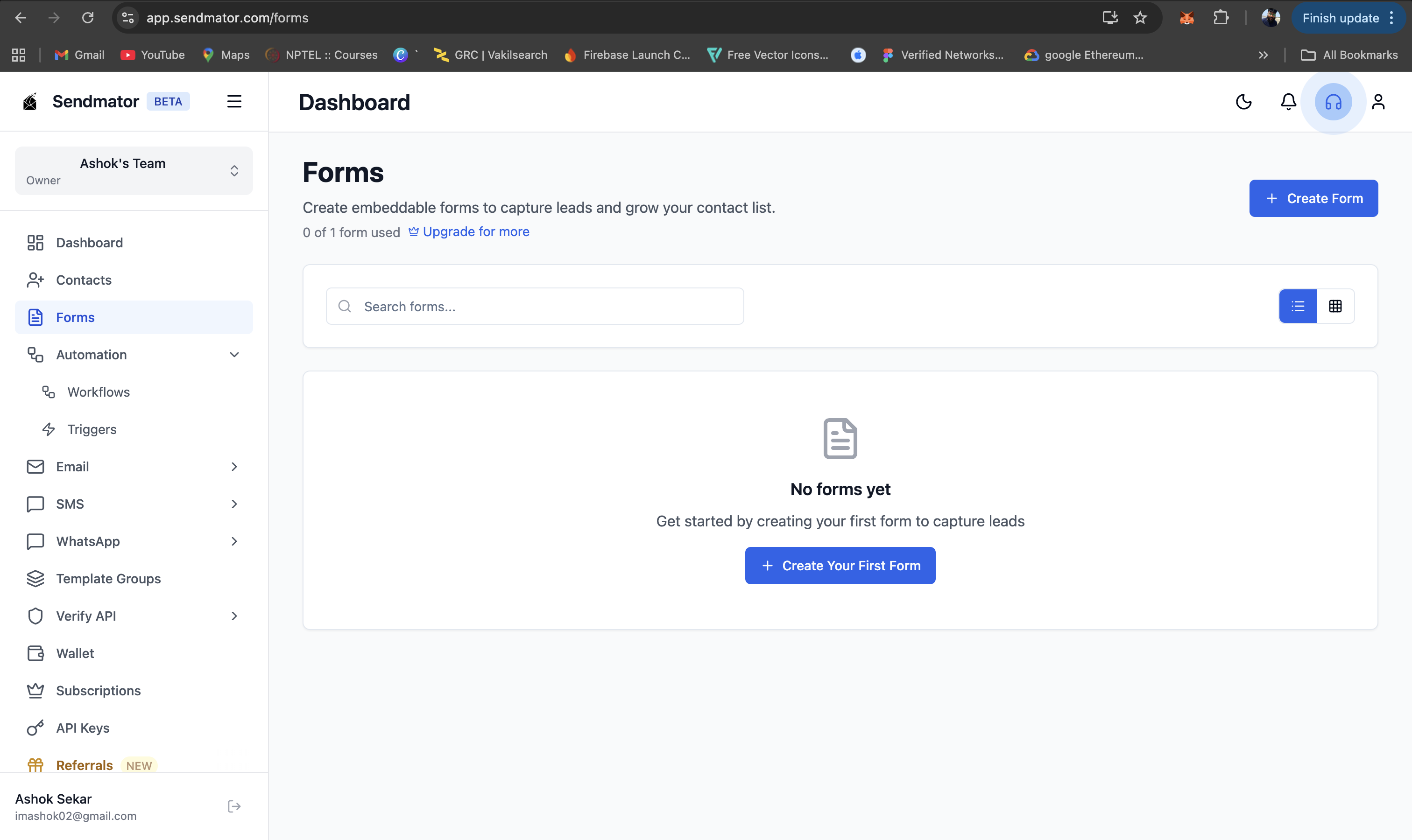Open the Subscriptions page

(98, 690)
